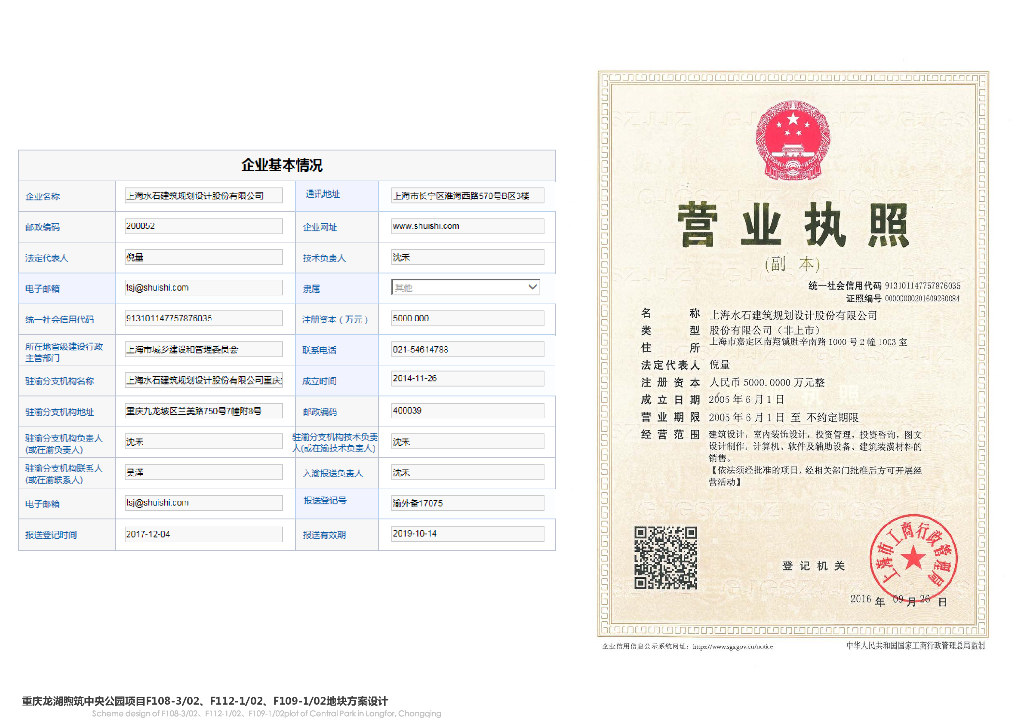Click the red national emblem on the license

[x=793, y=140]
